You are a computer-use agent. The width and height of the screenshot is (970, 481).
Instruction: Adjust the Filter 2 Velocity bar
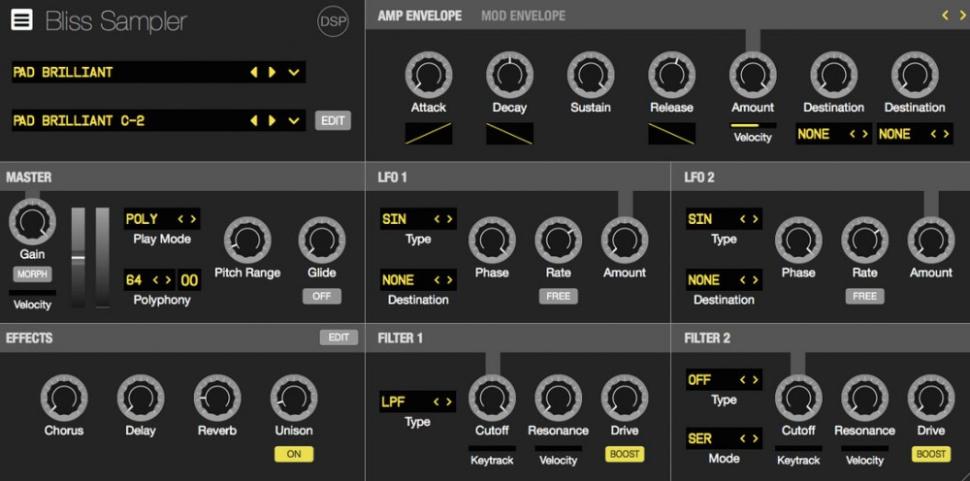point(865,448)
